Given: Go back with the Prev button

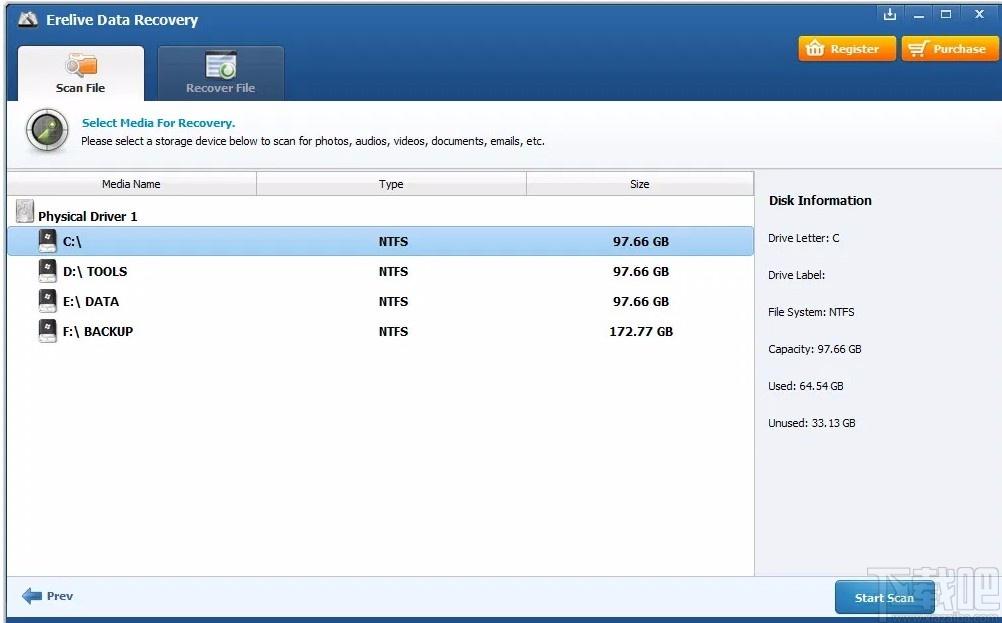Looking at the screenshot, I should pyautogui.click(x=47, y=596).
